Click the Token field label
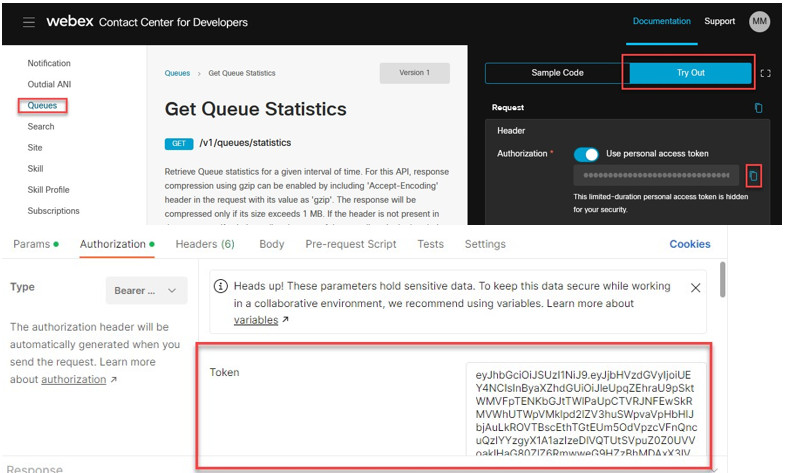 (x=224, y=372)
